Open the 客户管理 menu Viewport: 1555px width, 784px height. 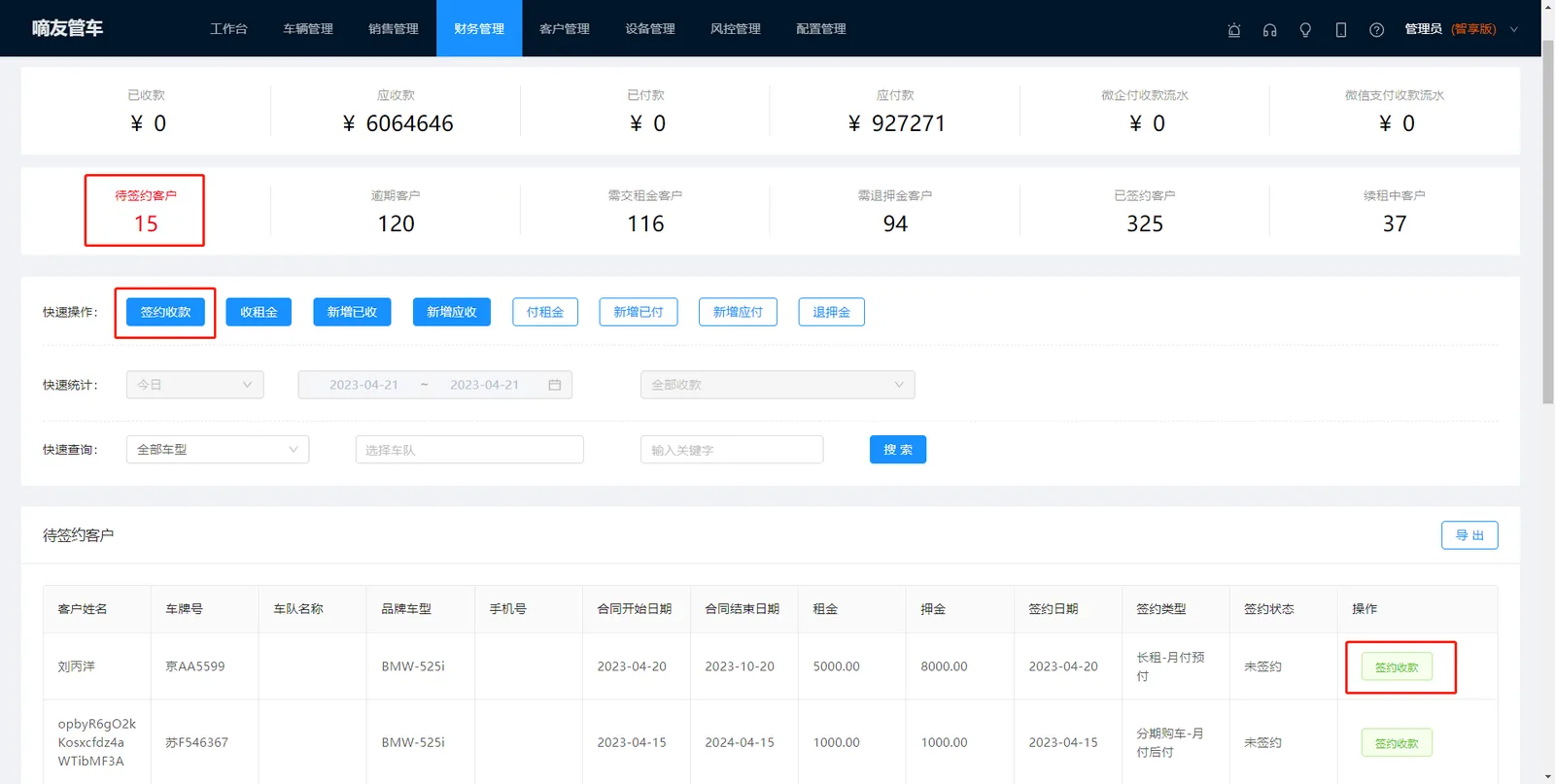click(565, 29)
